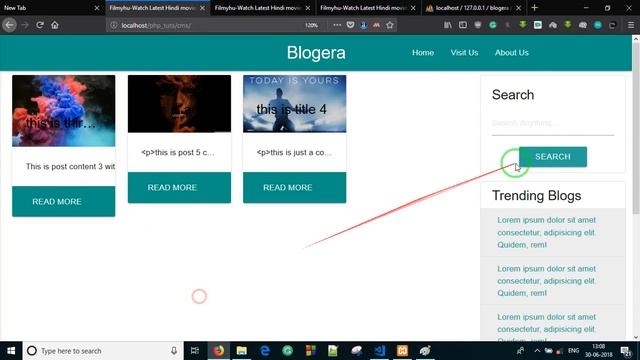640x360 pixels.
Task: Show the sidebars toolbar icon
Action: pos(462,25)
